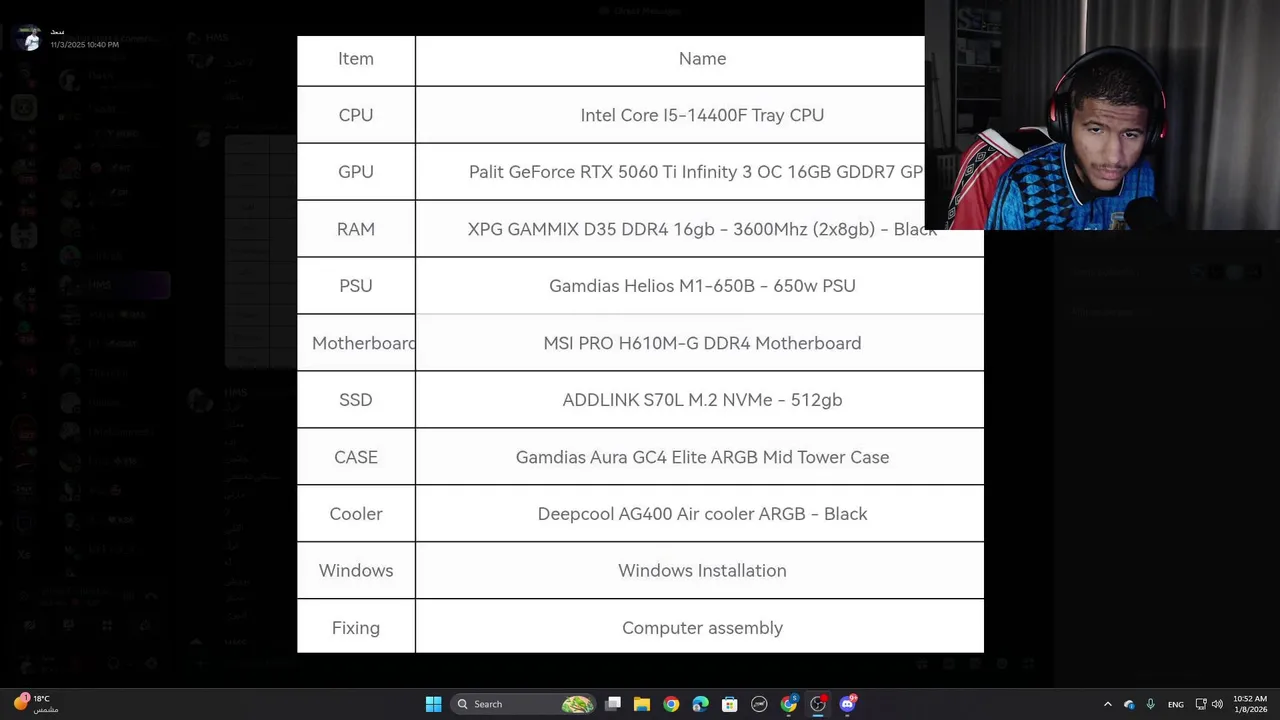Screen dimensions: 1280x720
Task: Click the 'Cooler' label cell
Action: click(356, 514)
